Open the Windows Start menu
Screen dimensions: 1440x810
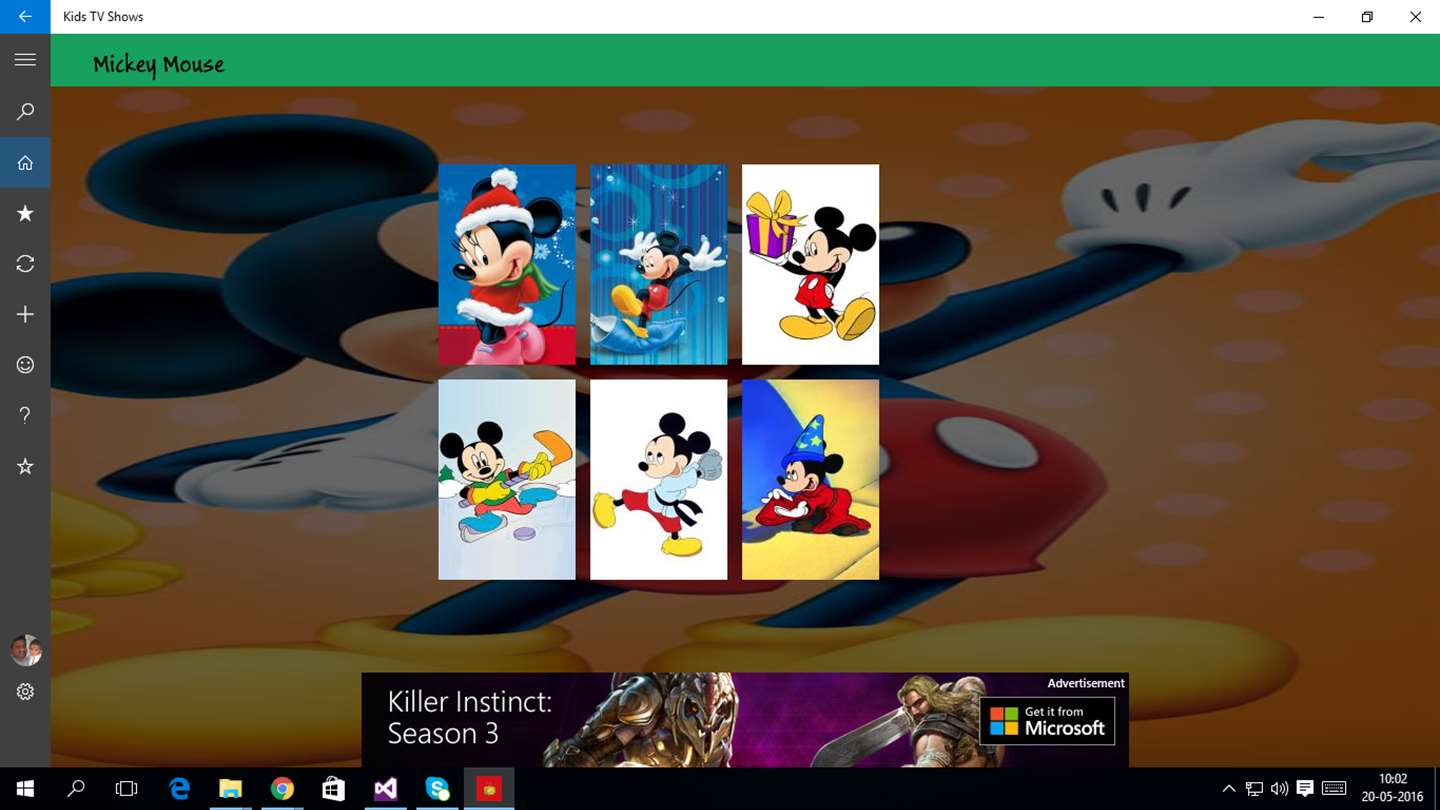coord(25,789)
